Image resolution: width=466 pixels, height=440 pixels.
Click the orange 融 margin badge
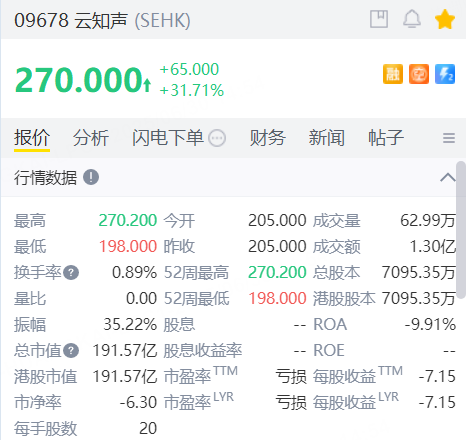pos(393,74)
